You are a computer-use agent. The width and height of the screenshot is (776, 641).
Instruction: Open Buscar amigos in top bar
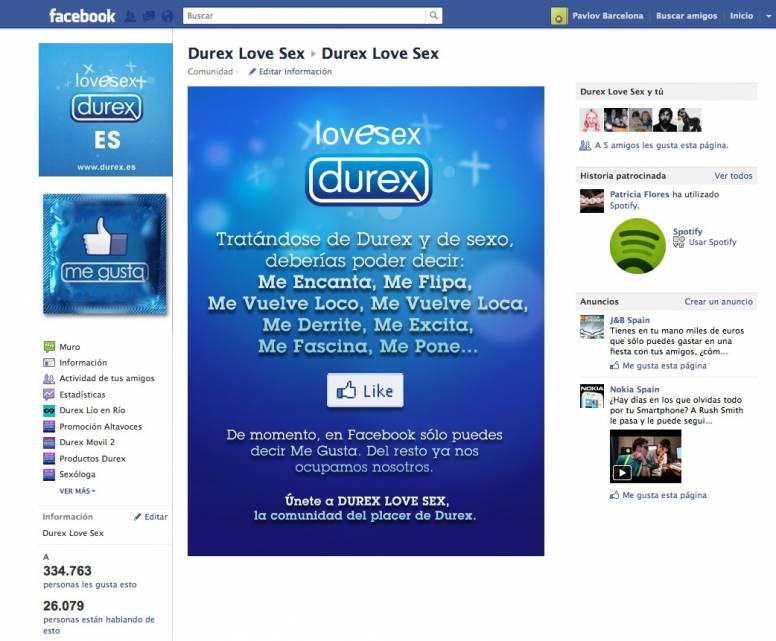(686, 16)
